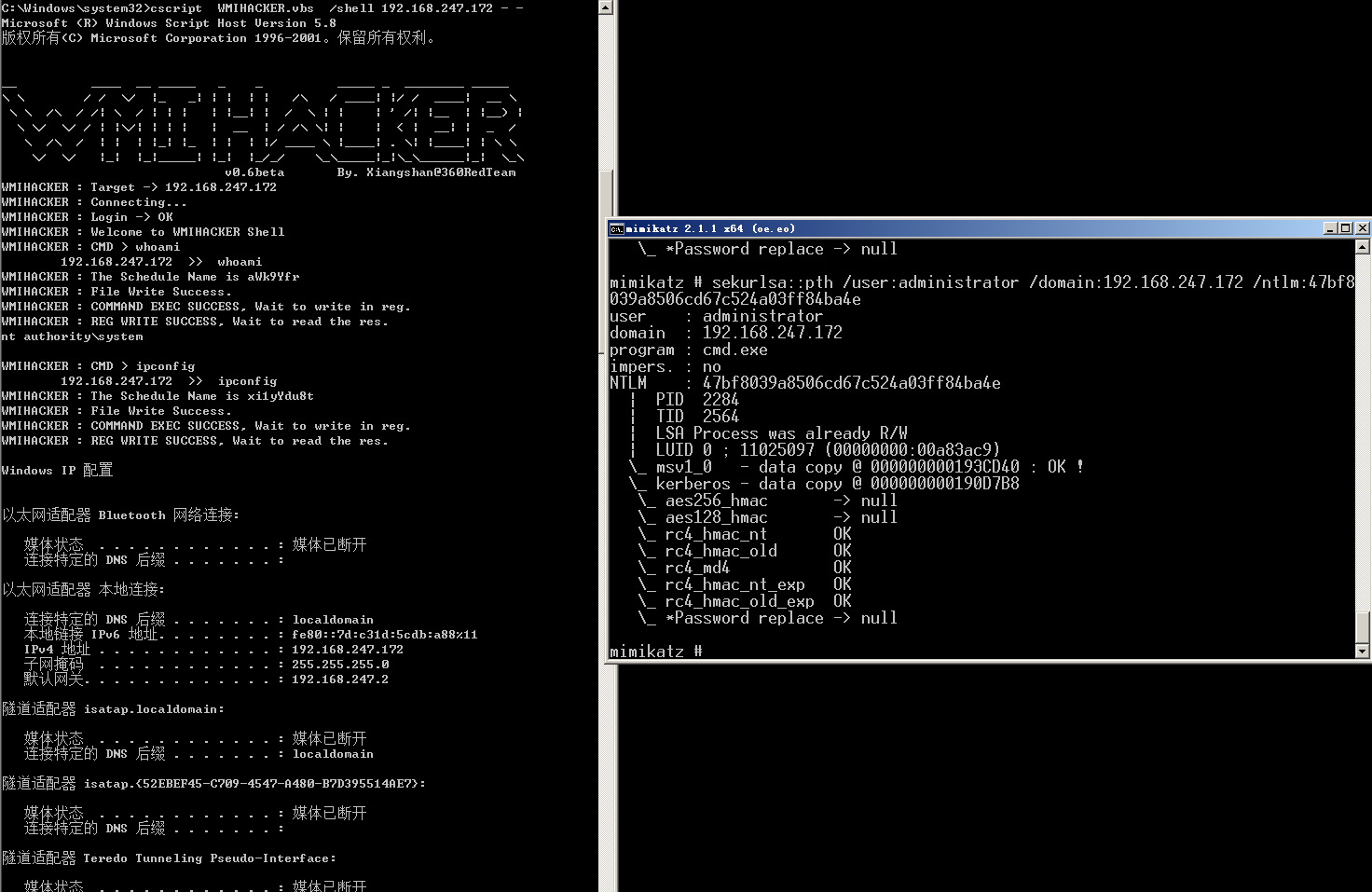Click the msv1_0 data copy line
The width and height of the screenshot is (1372, 892).
pyautogui.click(x=857, y=467)
